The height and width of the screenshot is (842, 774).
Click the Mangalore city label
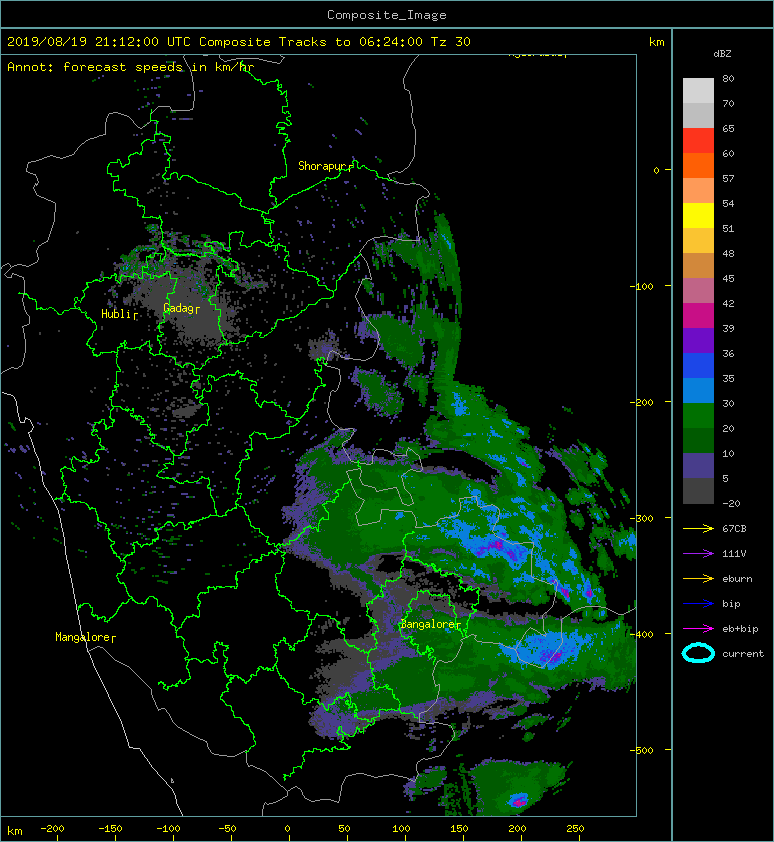click(82, 637)
